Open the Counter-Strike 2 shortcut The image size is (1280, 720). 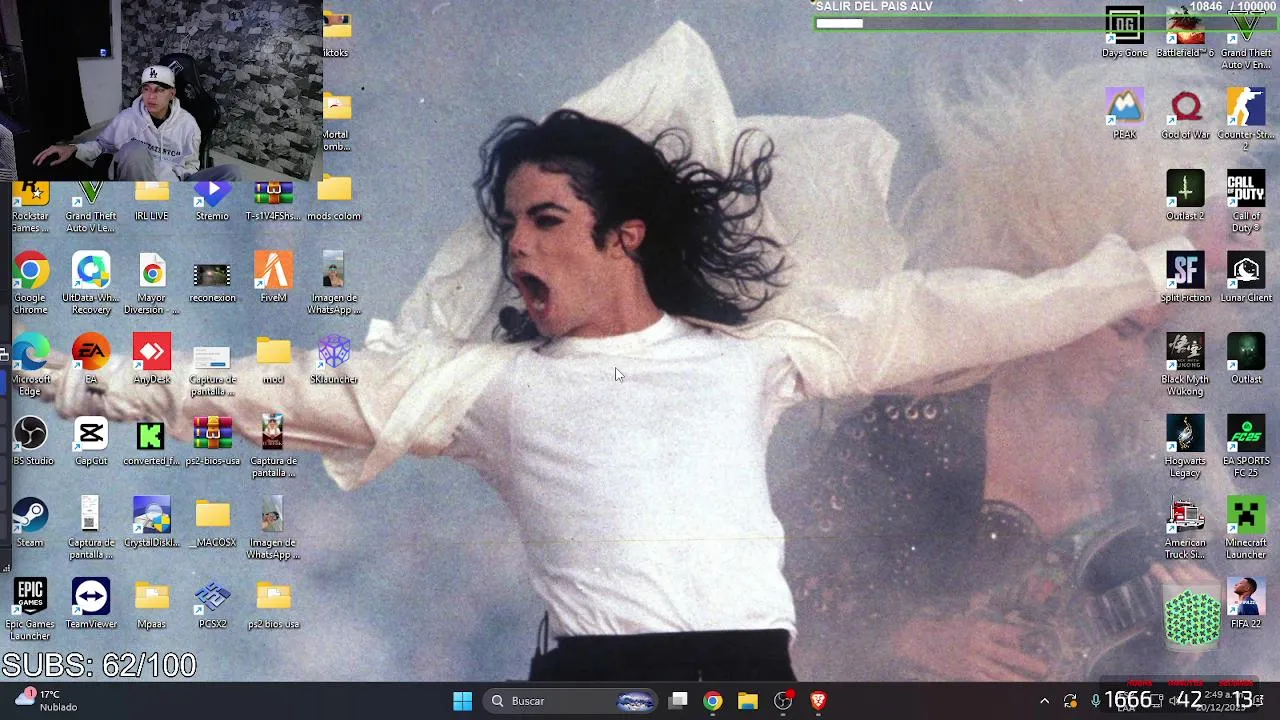[x=1246, y=120]
